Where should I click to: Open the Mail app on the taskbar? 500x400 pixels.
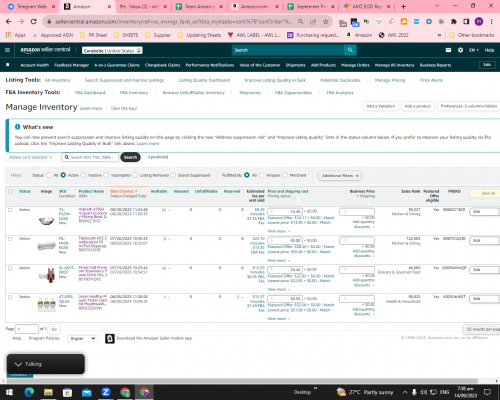tap(87, 392)
